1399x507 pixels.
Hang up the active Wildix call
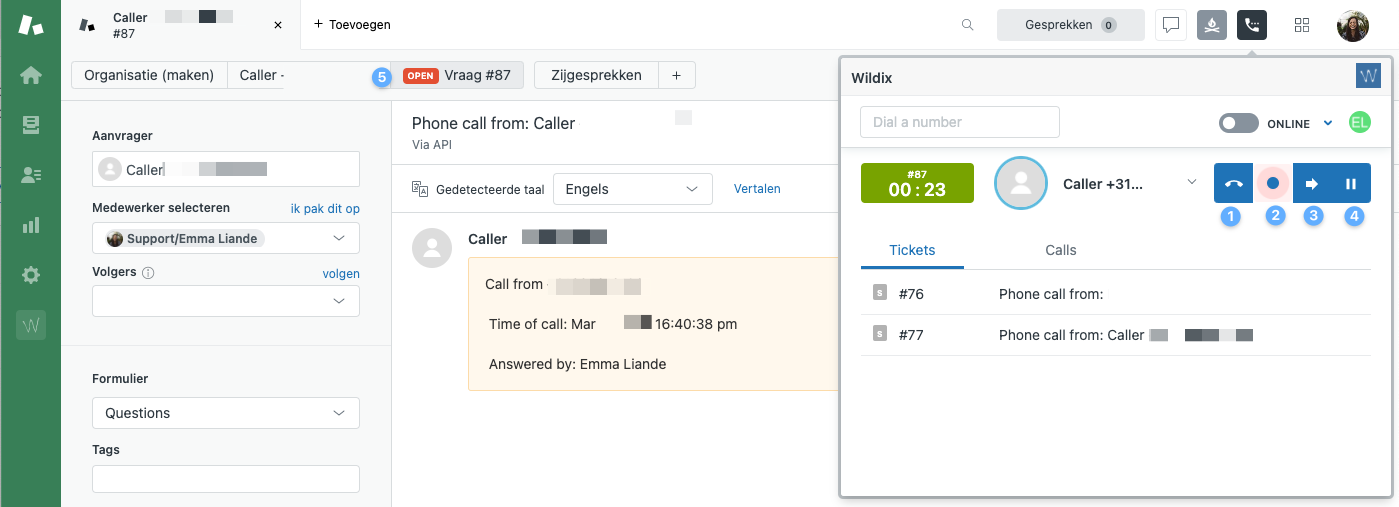click(x=1233, y=184)
